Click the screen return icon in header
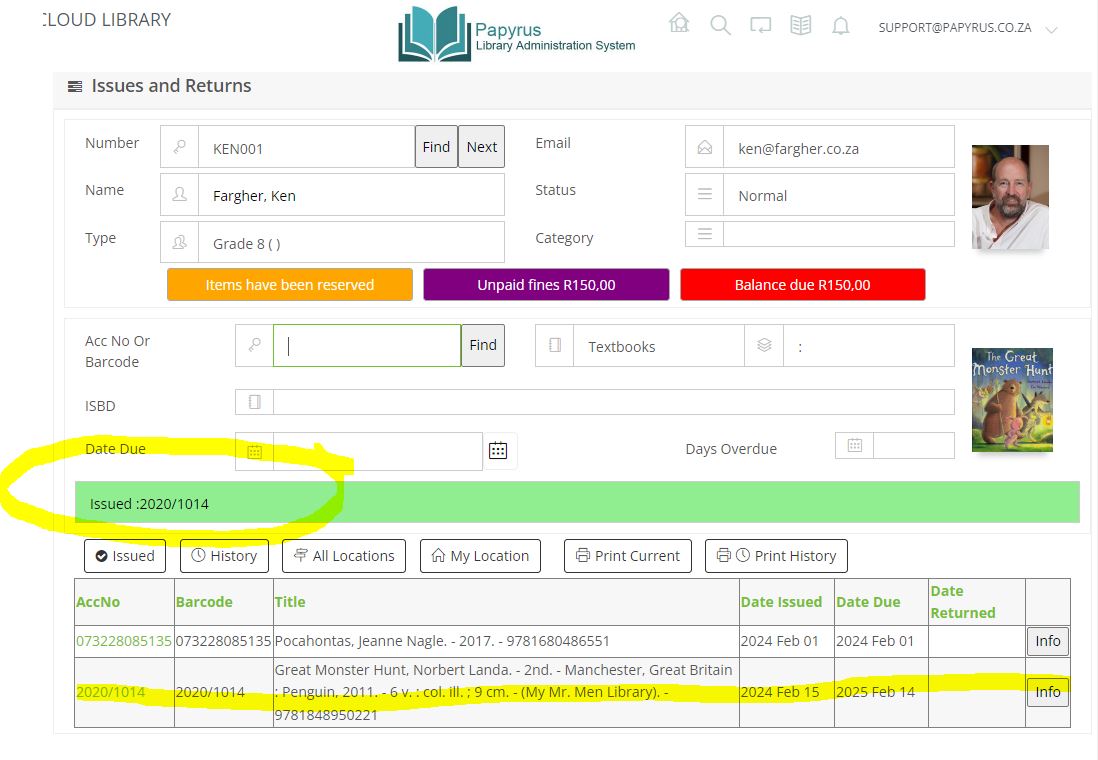The width and height of the screenshot is (1098, 760). (x=760, y=26)
